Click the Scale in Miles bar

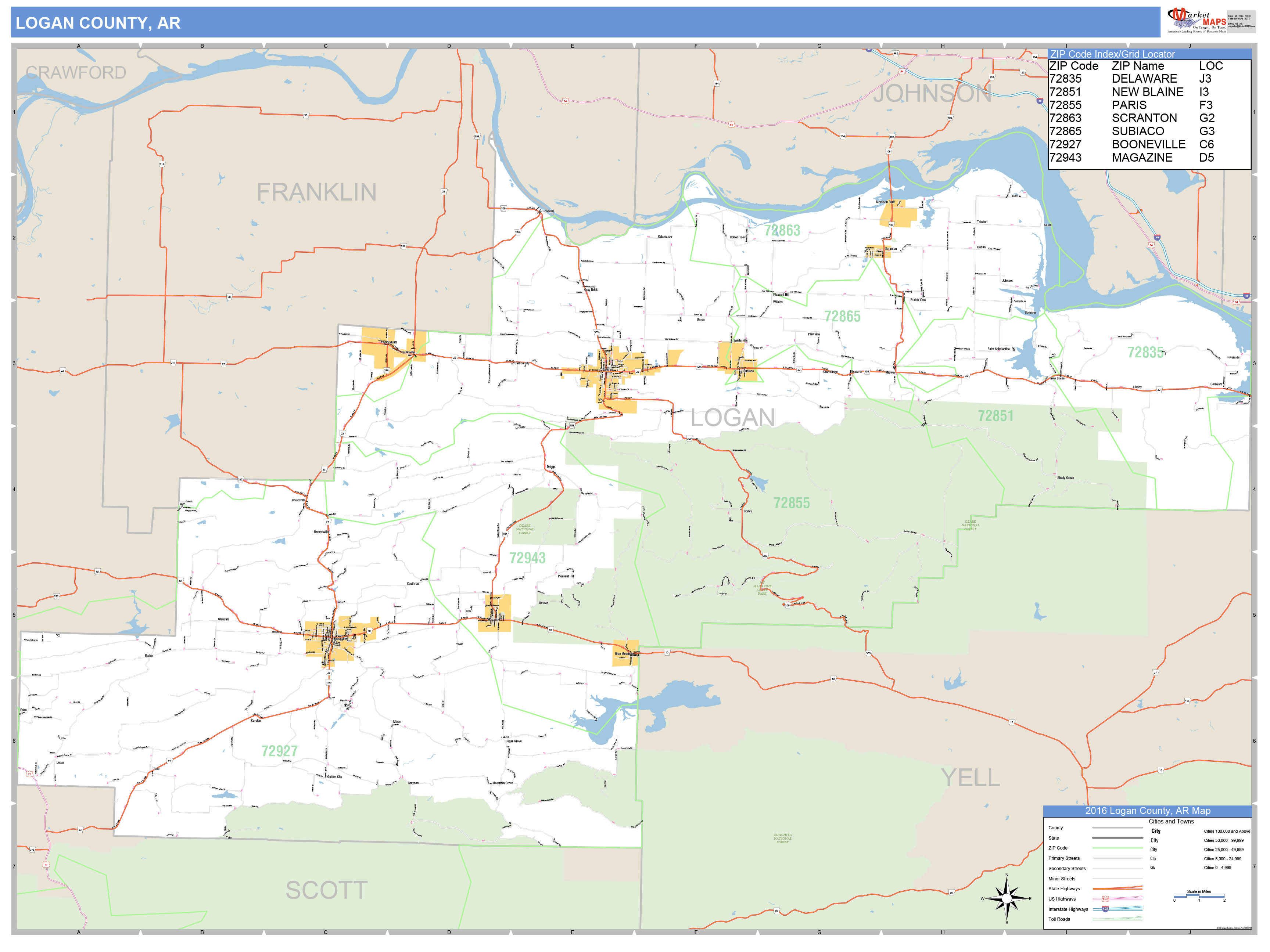click(x=1199, y=896)
